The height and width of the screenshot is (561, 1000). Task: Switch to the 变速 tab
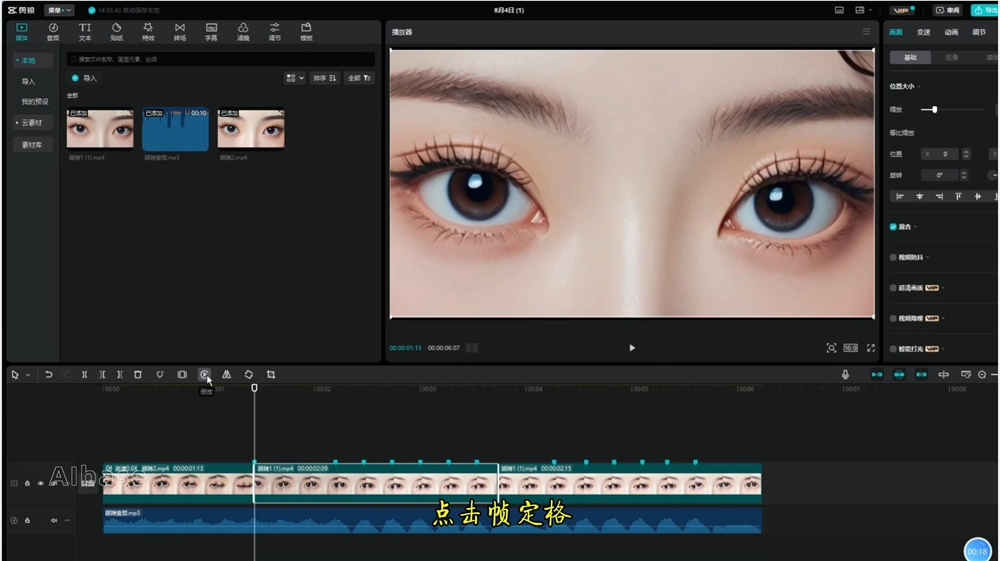pos(923,32)
